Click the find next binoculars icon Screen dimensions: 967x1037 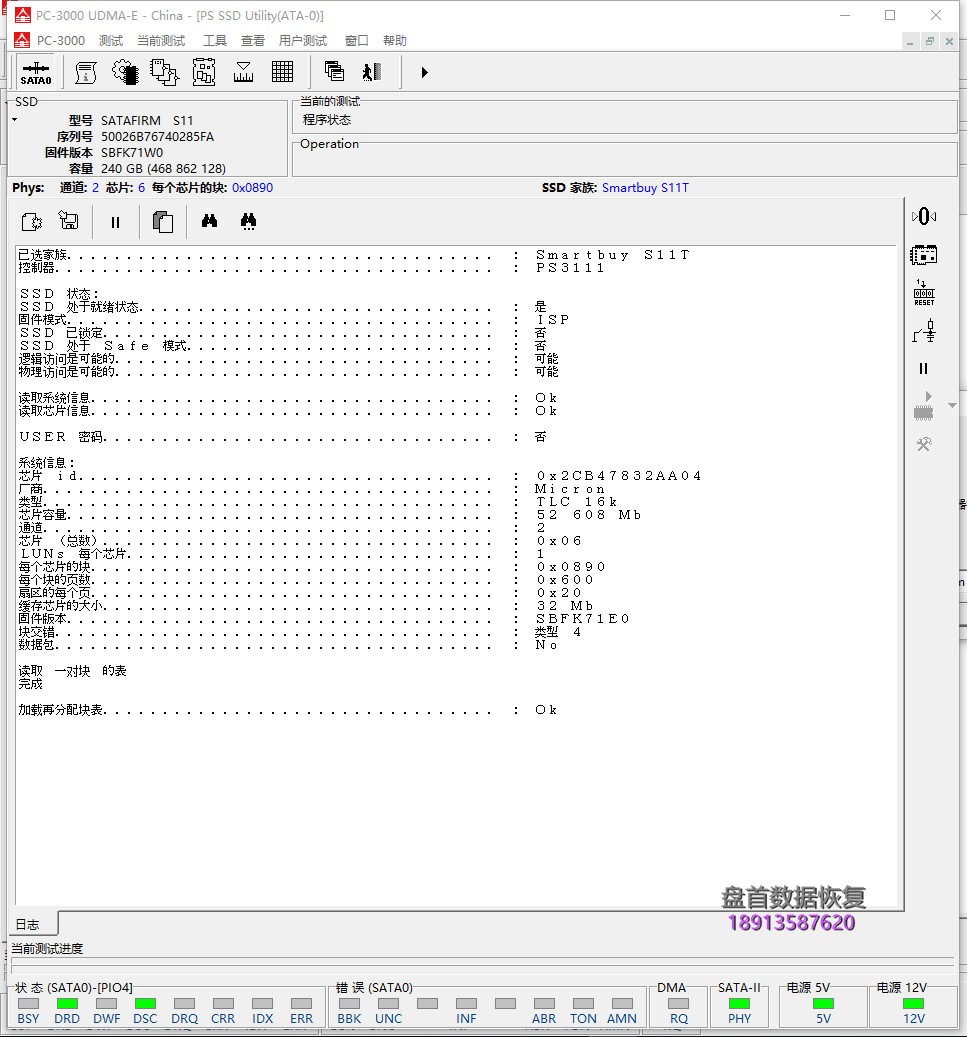tap(249, 222)
